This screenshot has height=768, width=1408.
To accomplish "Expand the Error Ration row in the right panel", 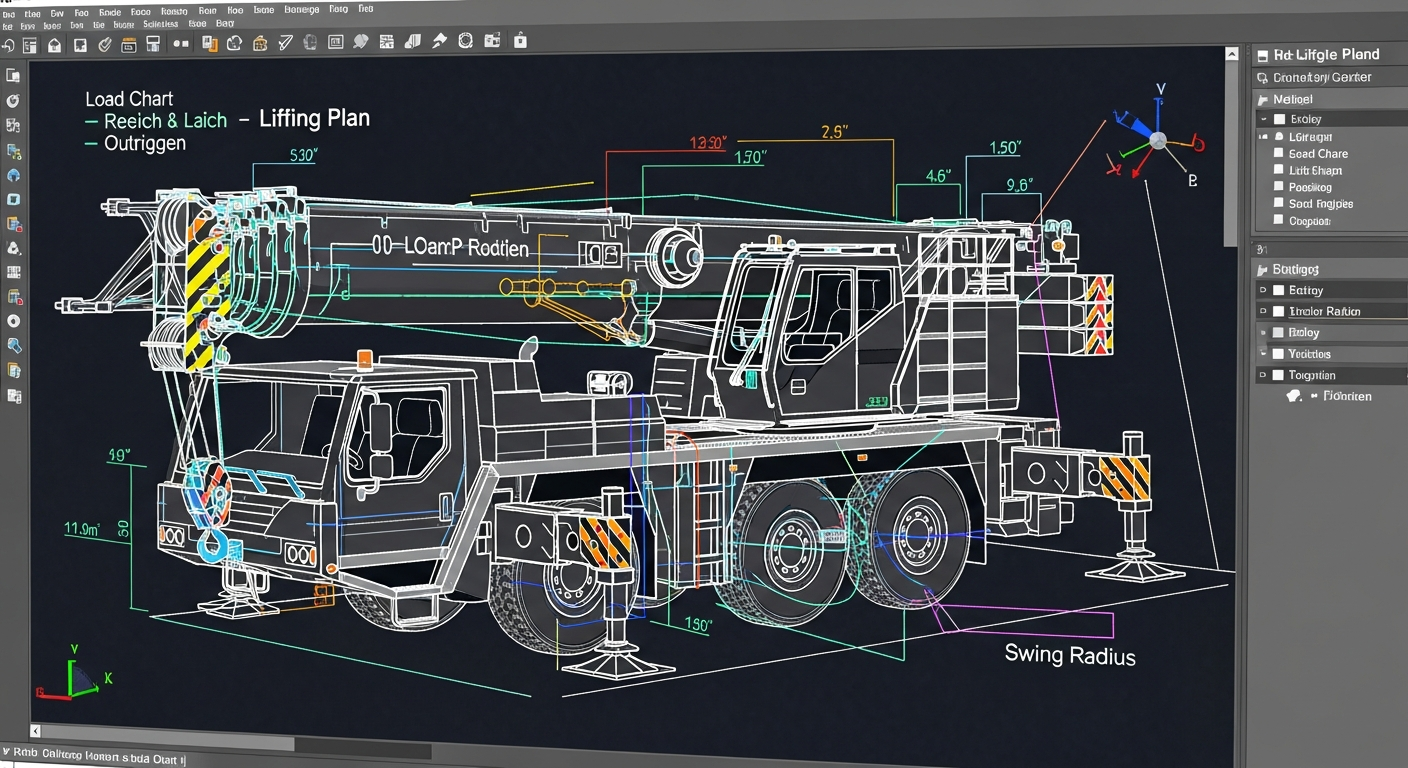I will pyautogui.click(x=1261, y=310).
